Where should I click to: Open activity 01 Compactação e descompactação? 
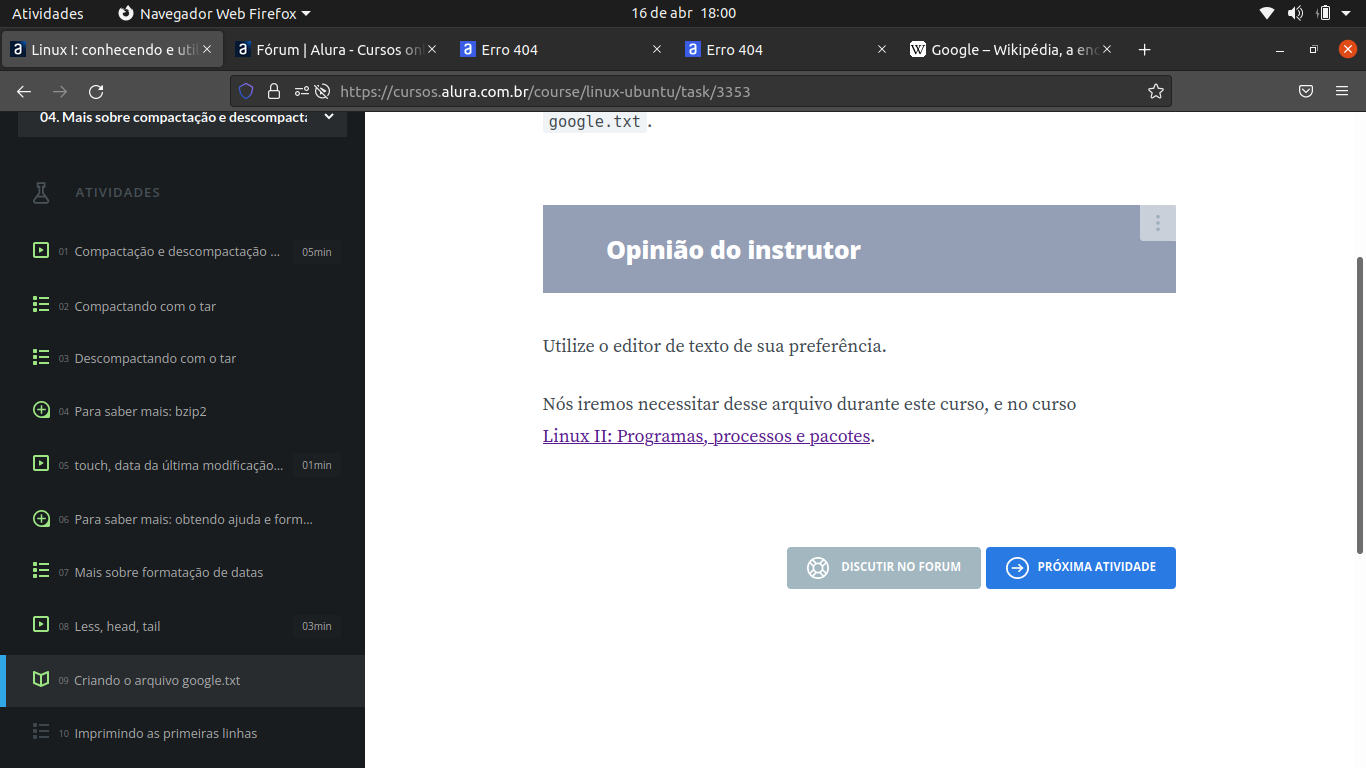coord(183,252)
